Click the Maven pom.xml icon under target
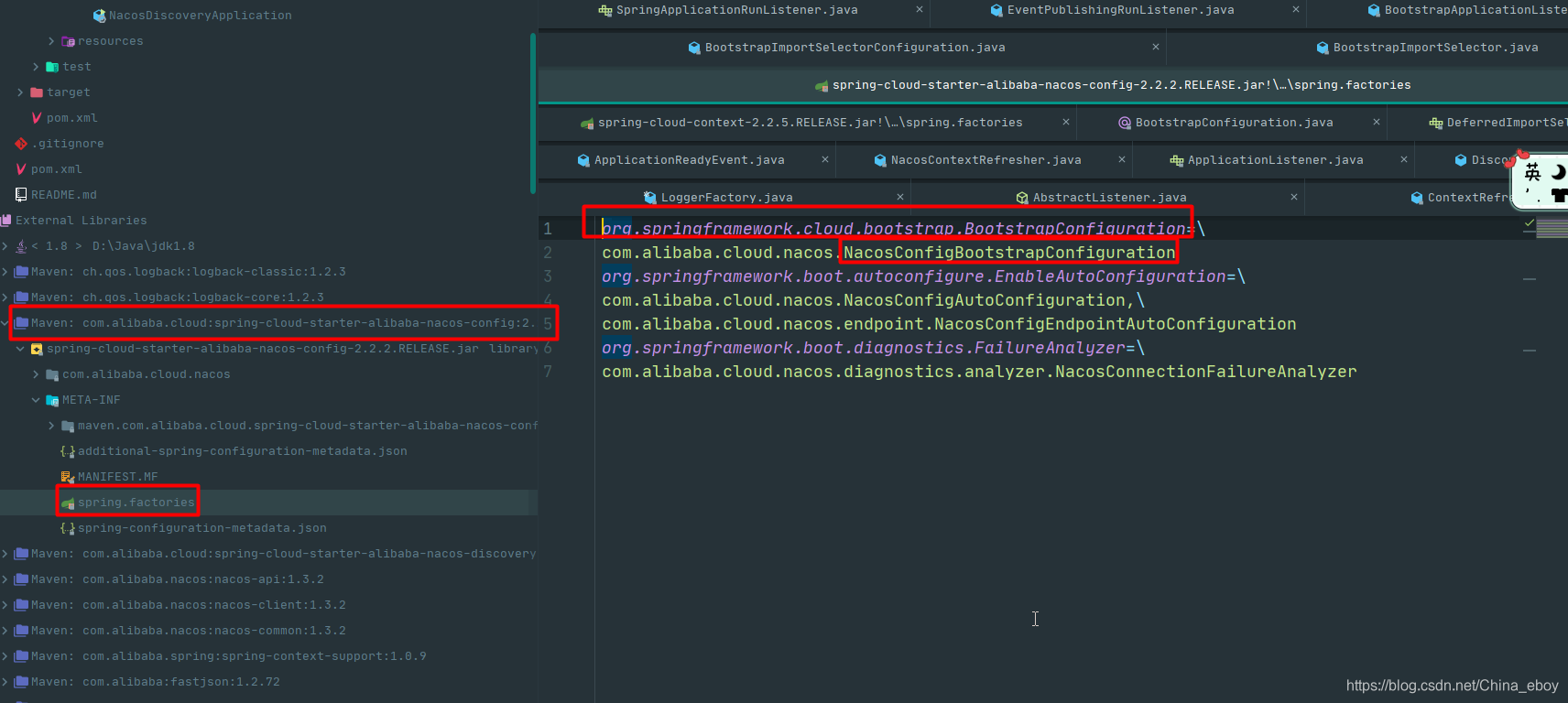 point(37,118)
